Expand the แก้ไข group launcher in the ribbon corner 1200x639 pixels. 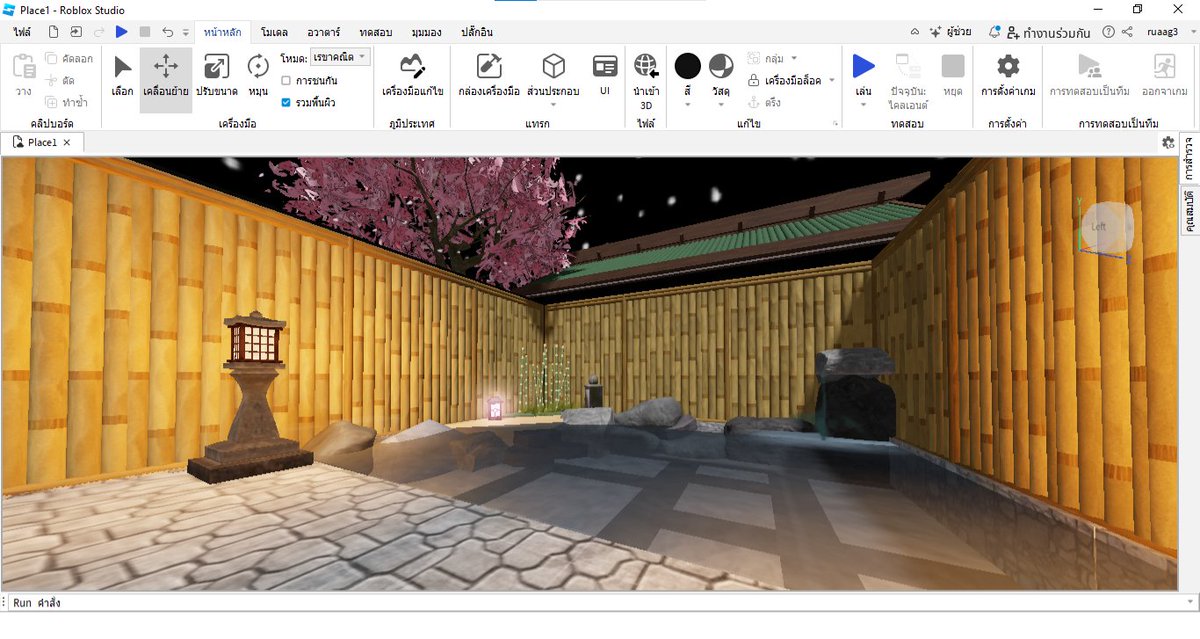(835, 124)
